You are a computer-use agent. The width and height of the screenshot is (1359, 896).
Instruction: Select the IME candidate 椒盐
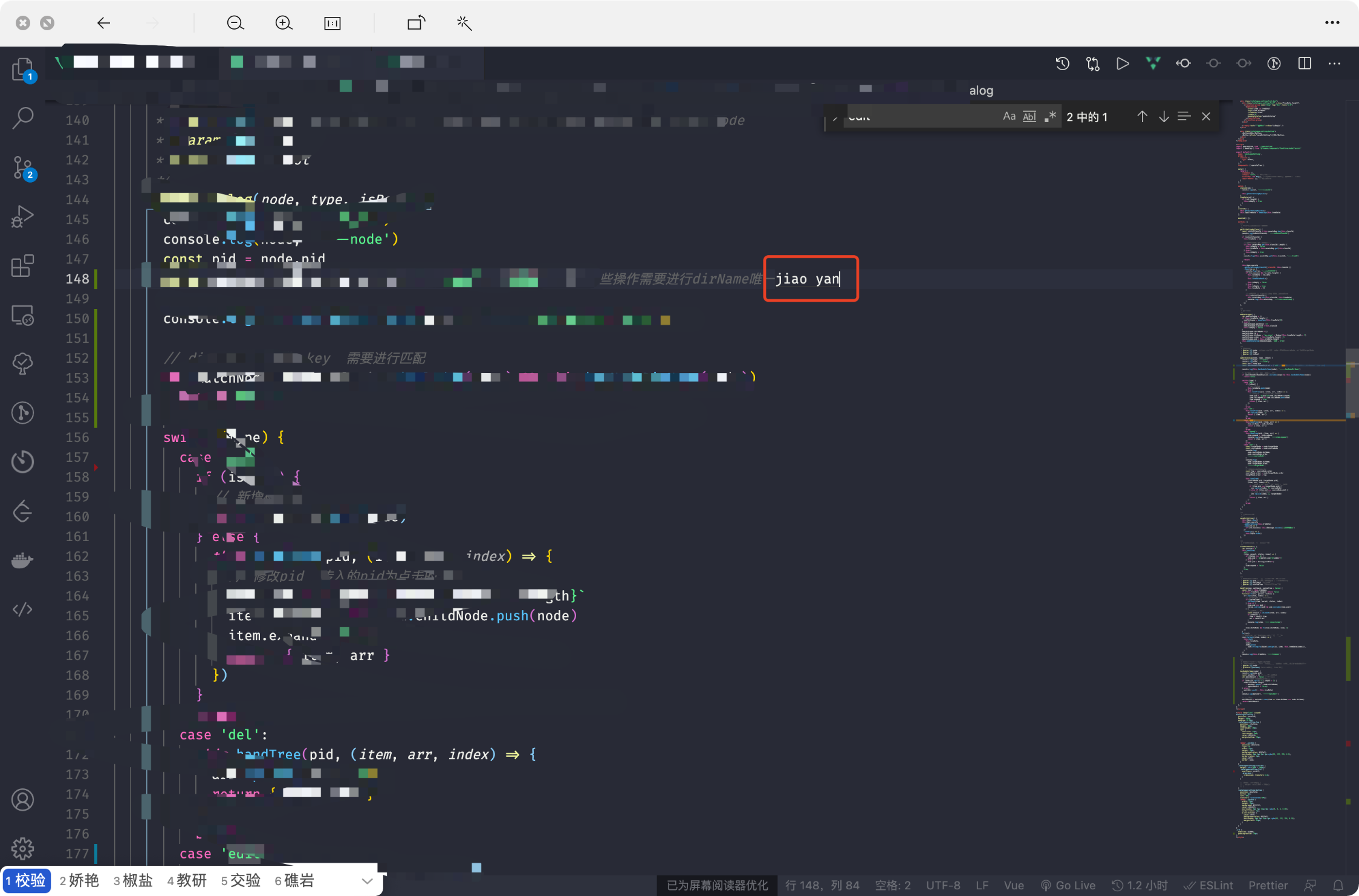click(x=133, y=881)
